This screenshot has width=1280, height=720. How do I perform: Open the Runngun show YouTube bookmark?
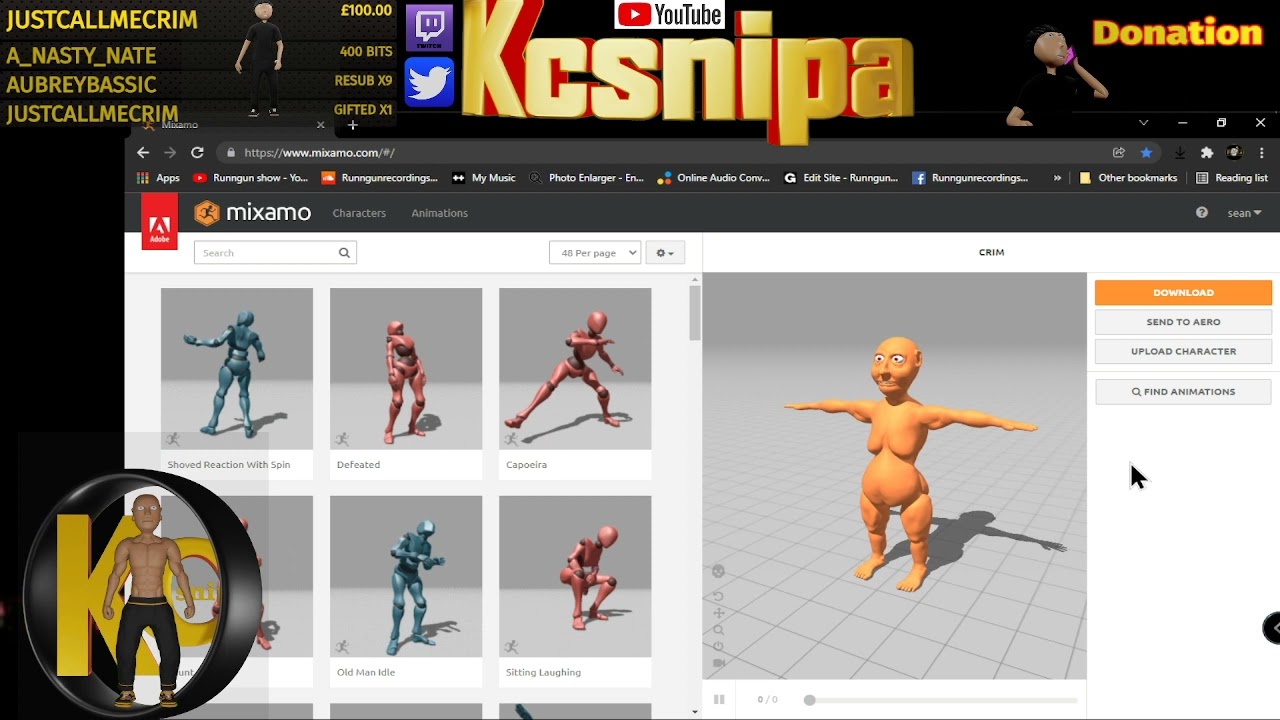click(250, 178)
